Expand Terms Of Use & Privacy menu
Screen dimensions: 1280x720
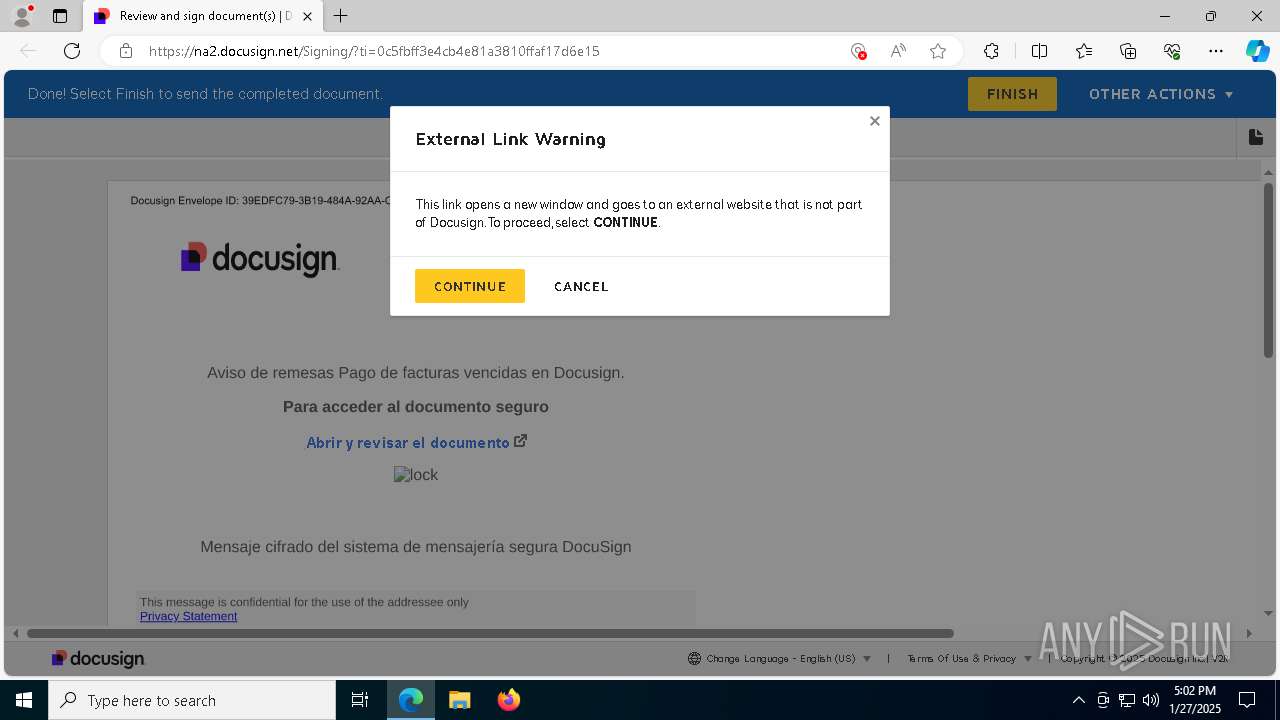(969, 658)
